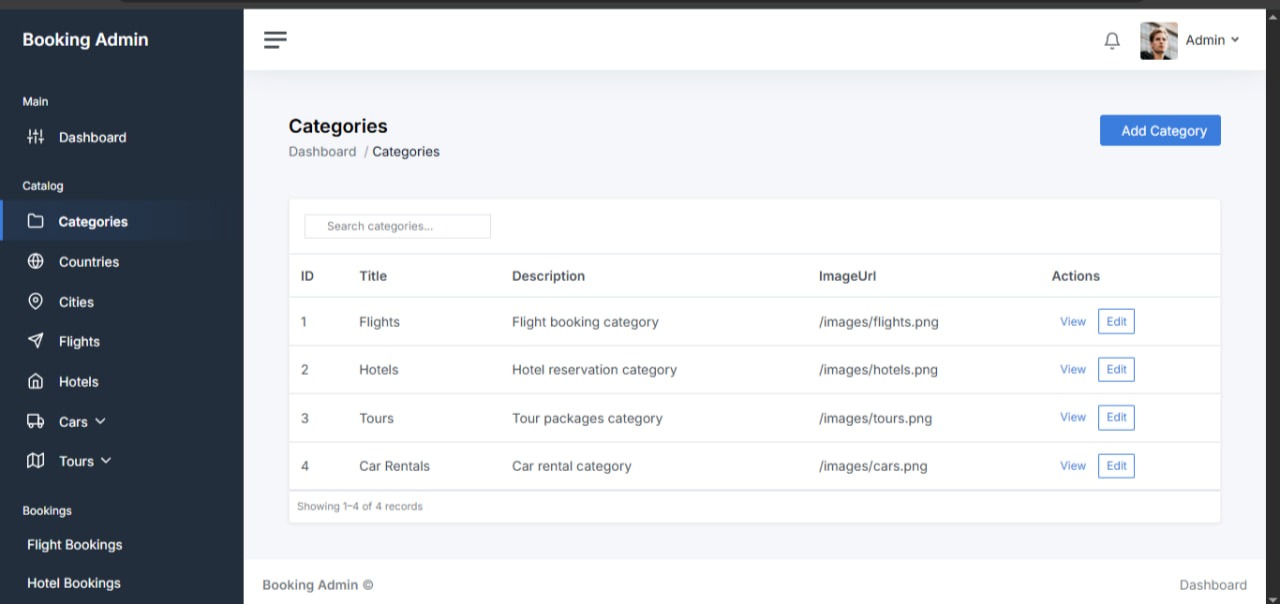Click the search categories input field
Screen dimensions: 1280x604
pos(397,226)
